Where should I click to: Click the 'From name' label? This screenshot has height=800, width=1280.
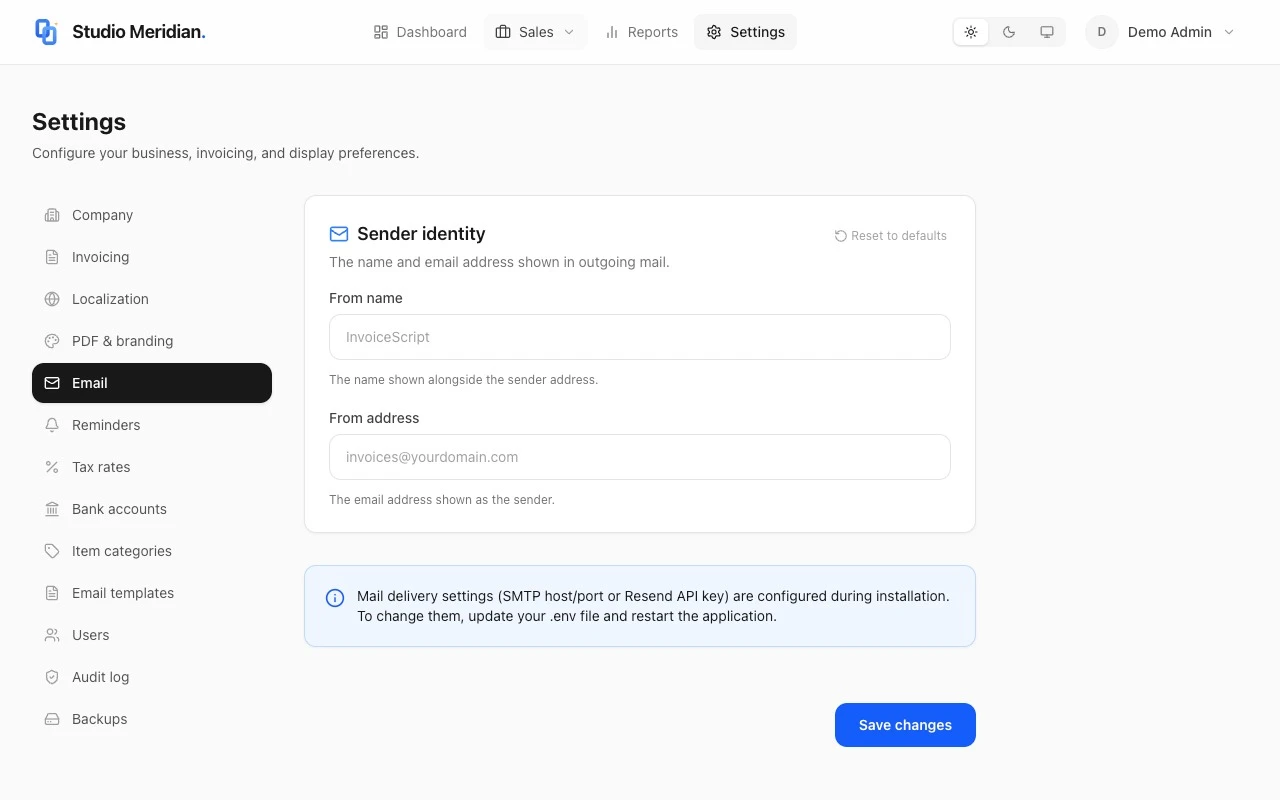pos(366,298)
